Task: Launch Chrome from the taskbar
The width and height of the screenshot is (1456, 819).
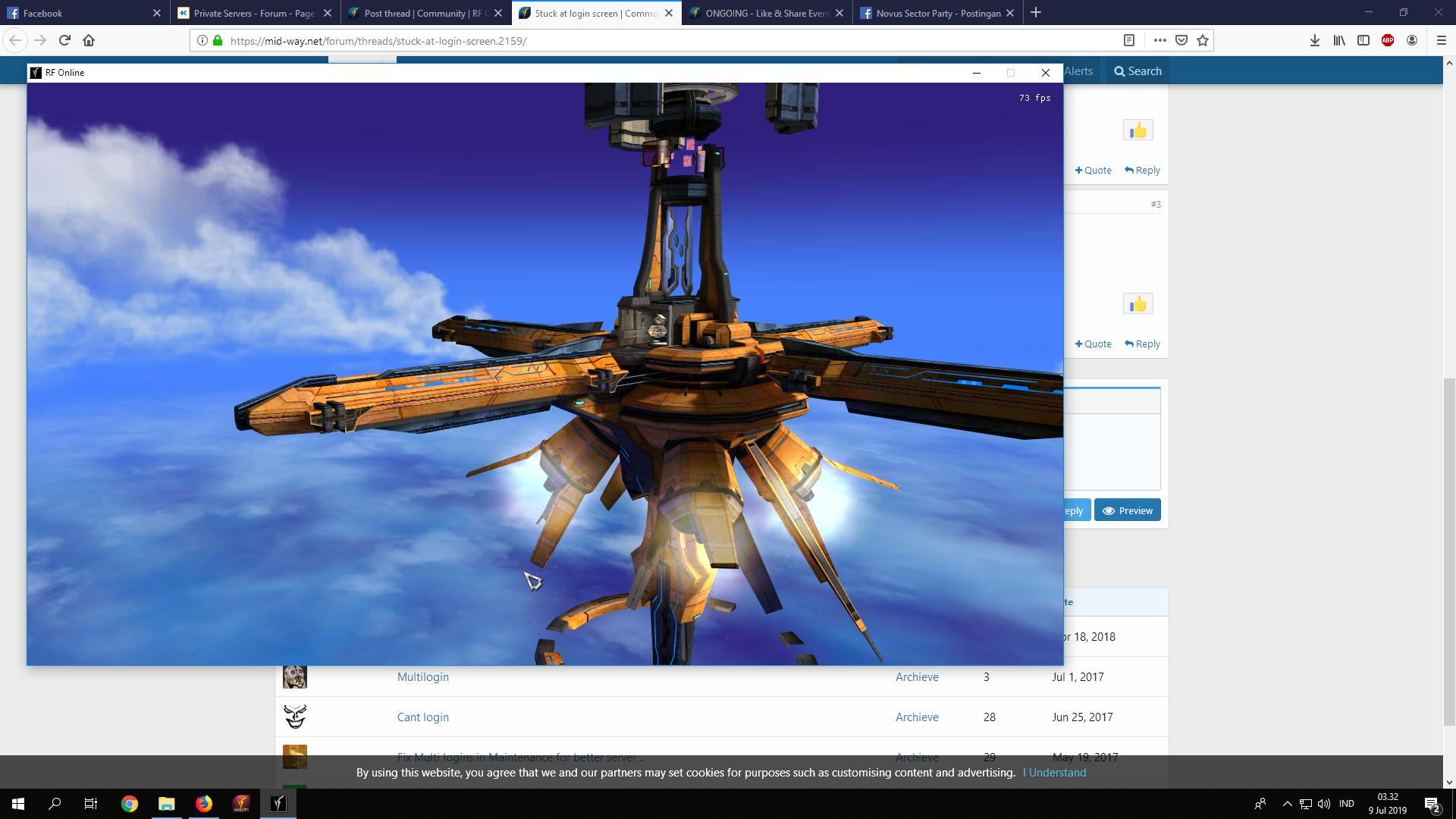Action: coord(130,804)
